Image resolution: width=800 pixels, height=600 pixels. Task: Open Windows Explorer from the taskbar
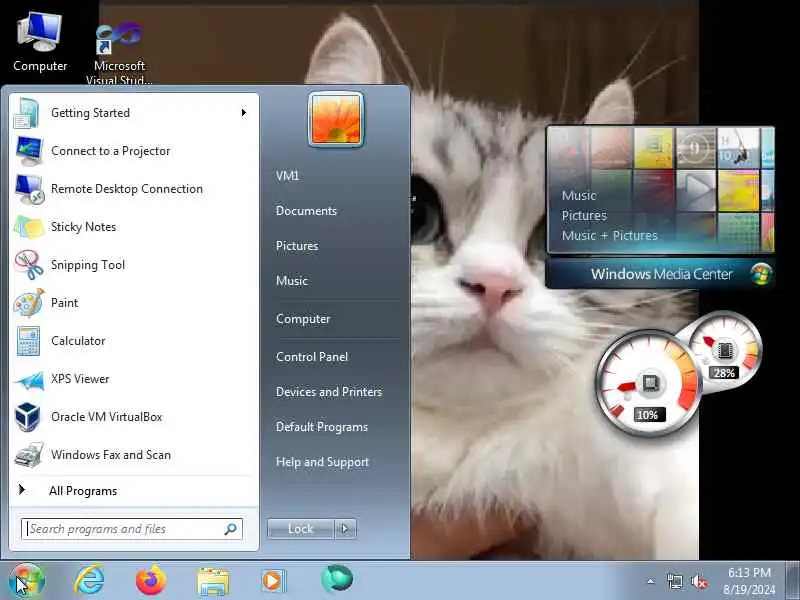point(213,581)
